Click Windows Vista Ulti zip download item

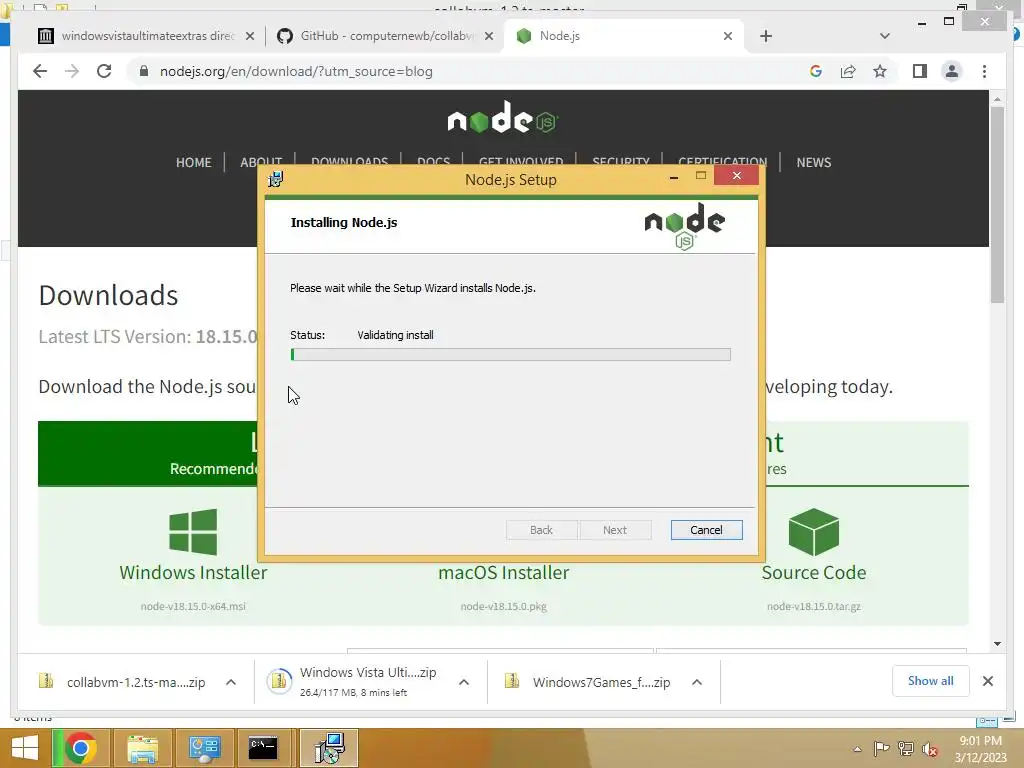(x=353, y=682)
